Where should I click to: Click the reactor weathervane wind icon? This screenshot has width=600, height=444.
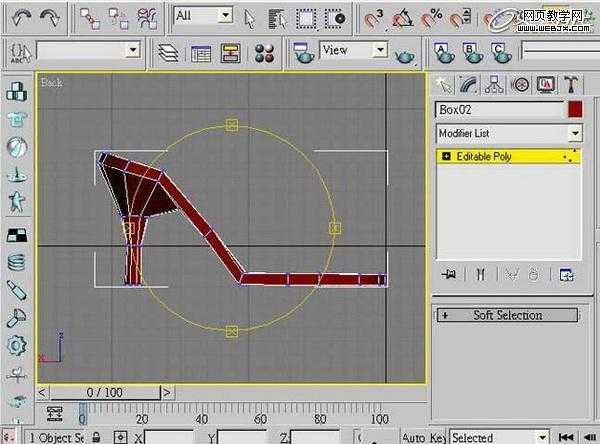17,374
